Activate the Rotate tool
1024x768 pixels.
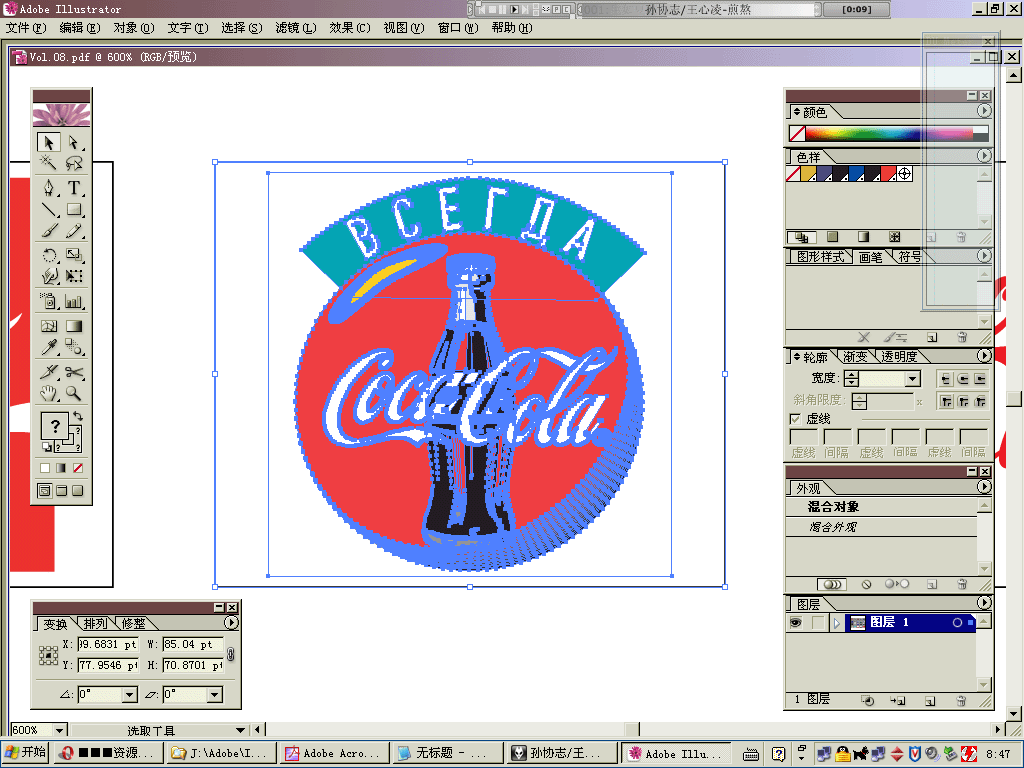click(49, 255)
